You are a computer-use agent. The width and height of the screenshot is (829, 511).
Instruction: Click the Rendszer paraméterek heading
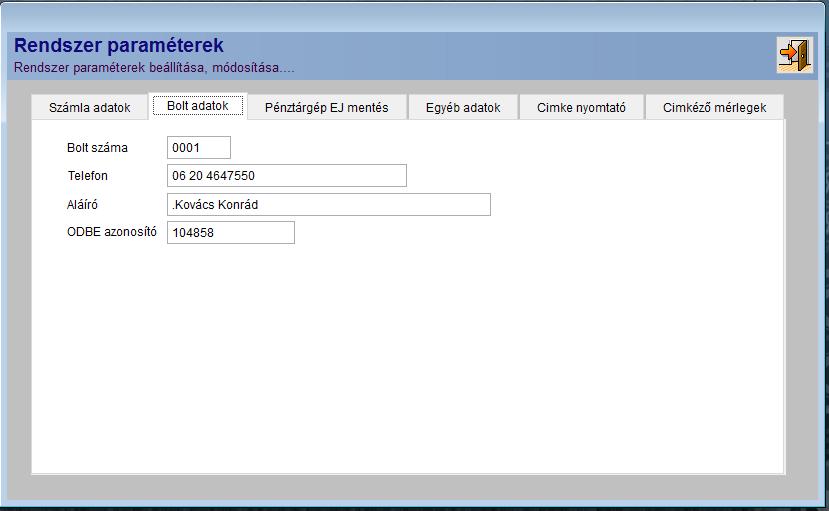click(x=119, y=45)
